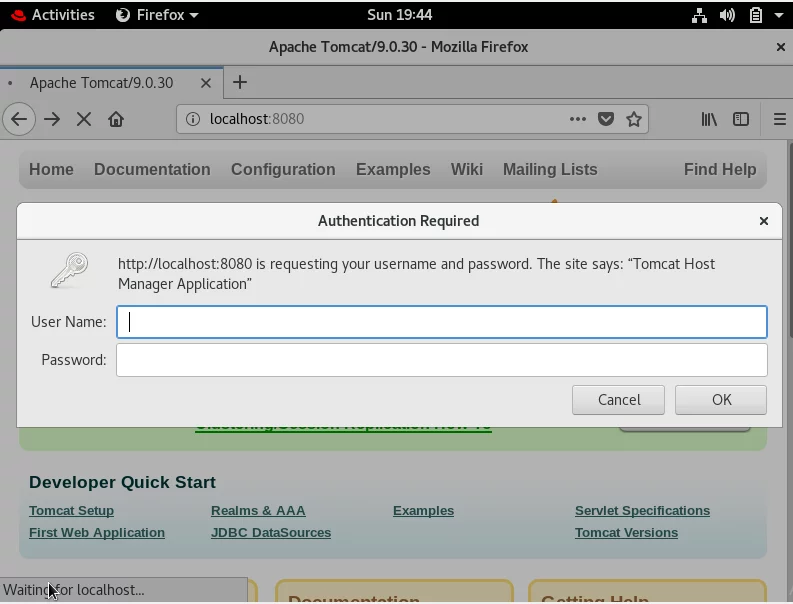The height and width of the screenshot is (604, 793).
Task: Open the Tomcat Setup link
Action: [71, 511]
